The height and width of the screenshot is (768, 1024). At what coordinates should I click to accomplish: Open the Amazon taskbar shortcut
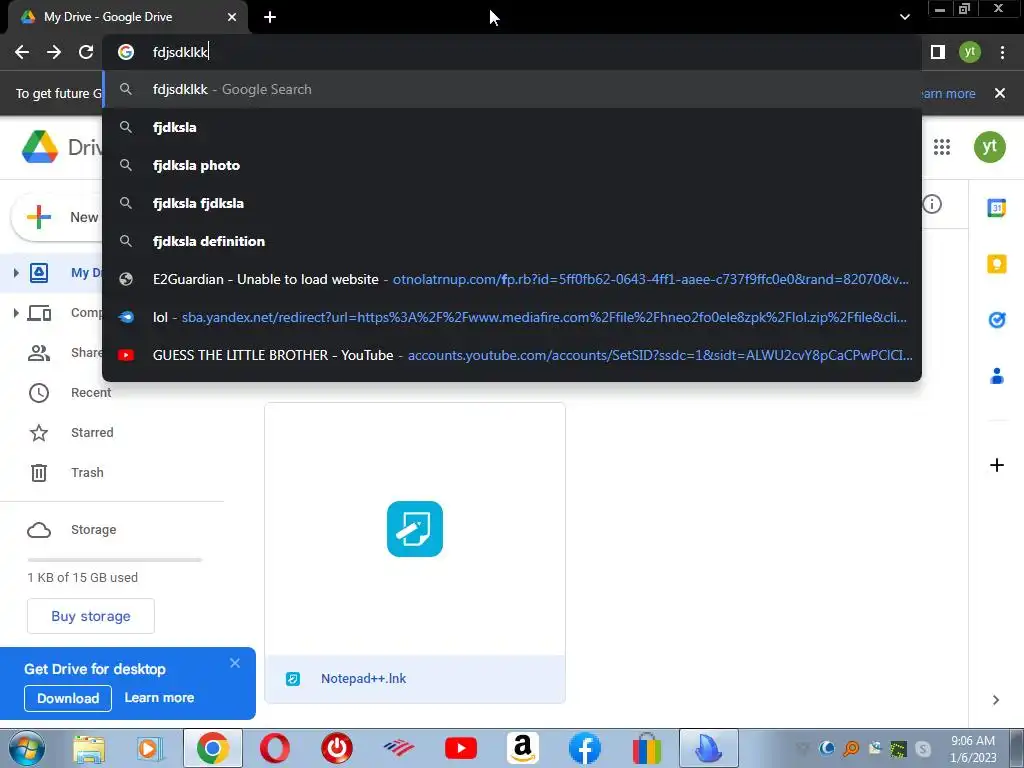click(522, 748)
